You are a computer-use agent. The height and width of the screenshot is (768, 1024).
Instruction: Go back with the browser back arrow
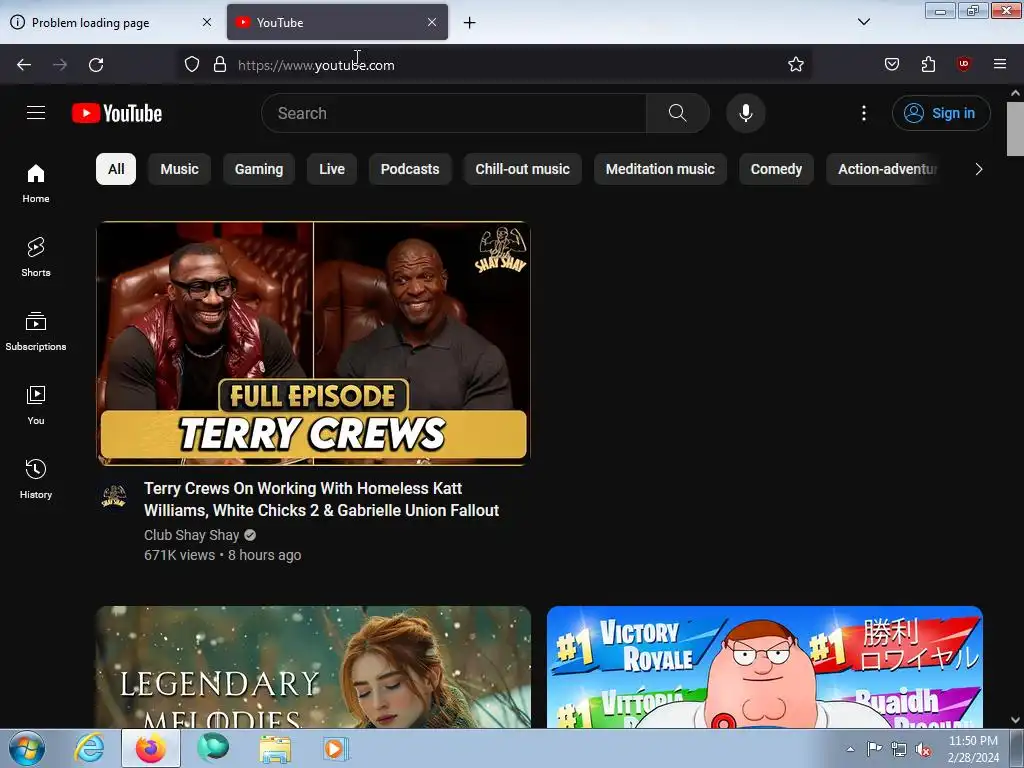point(24,65)
